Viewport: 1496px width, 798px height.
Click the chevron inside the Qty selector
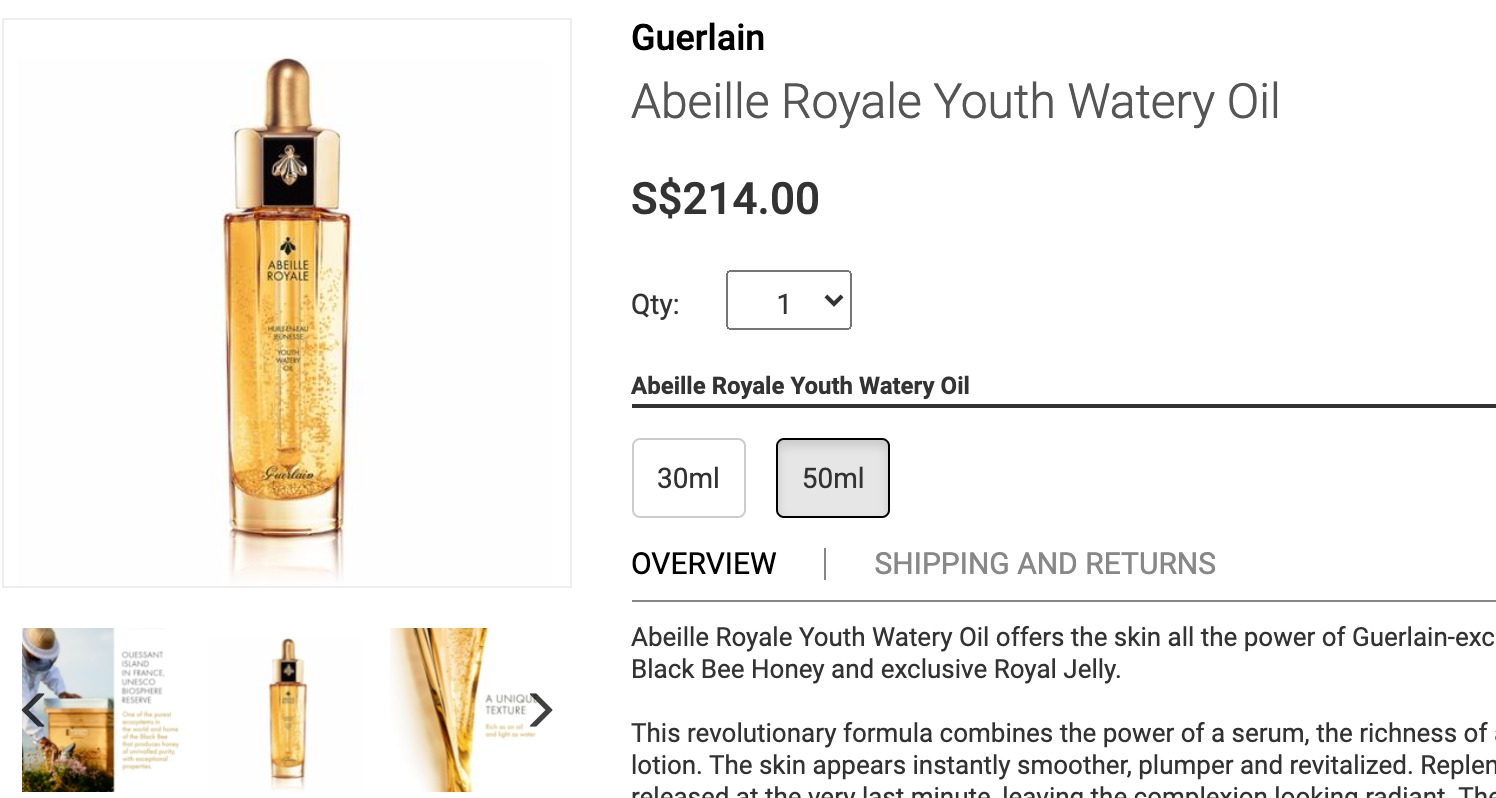(x=832, y=300)
